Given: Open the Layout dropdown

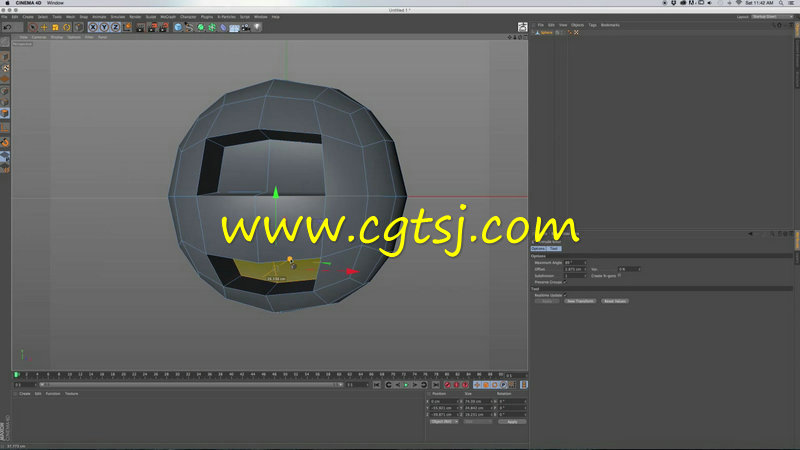Looking at the screenshot, I should [x=772, y=17].
